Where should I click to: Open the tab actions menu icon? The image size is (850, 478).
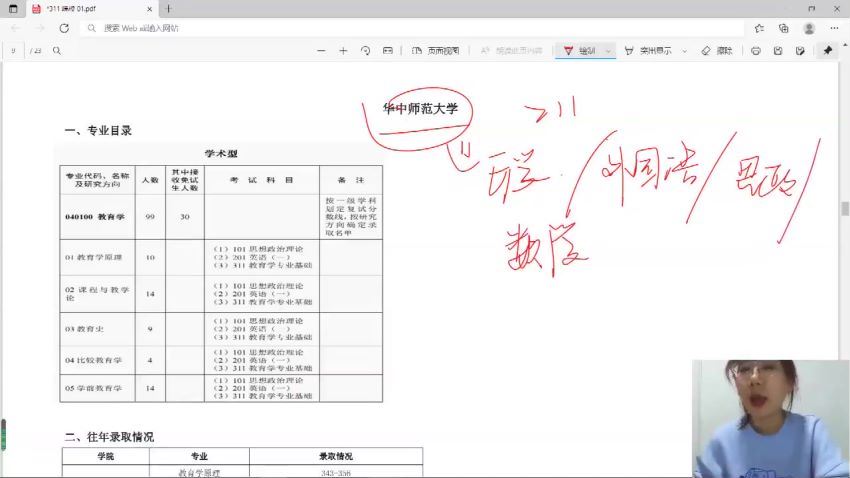point(13,9)
